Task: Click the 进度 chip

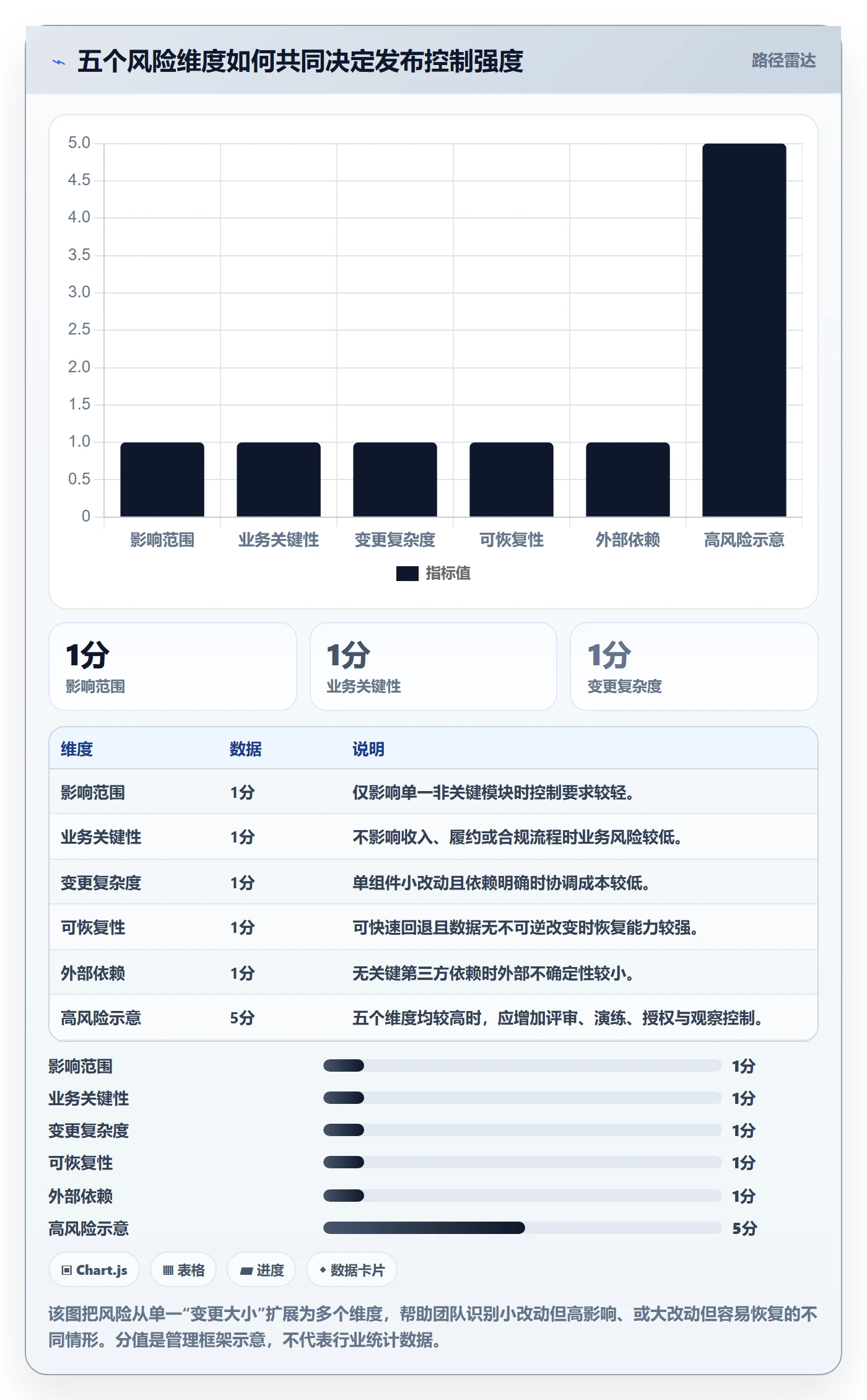Action: pyautogui.click(x=261, y=1270)
